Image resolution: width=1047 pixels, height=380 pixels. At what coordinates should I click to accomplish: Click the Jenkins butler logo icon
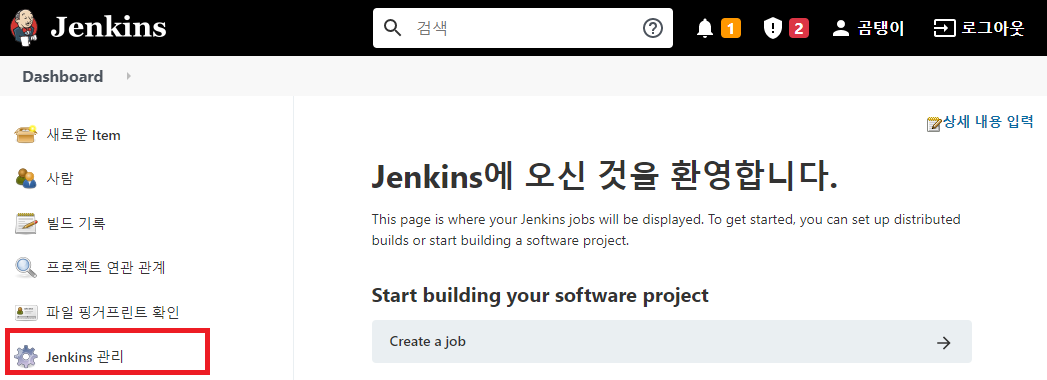(25, 27)
